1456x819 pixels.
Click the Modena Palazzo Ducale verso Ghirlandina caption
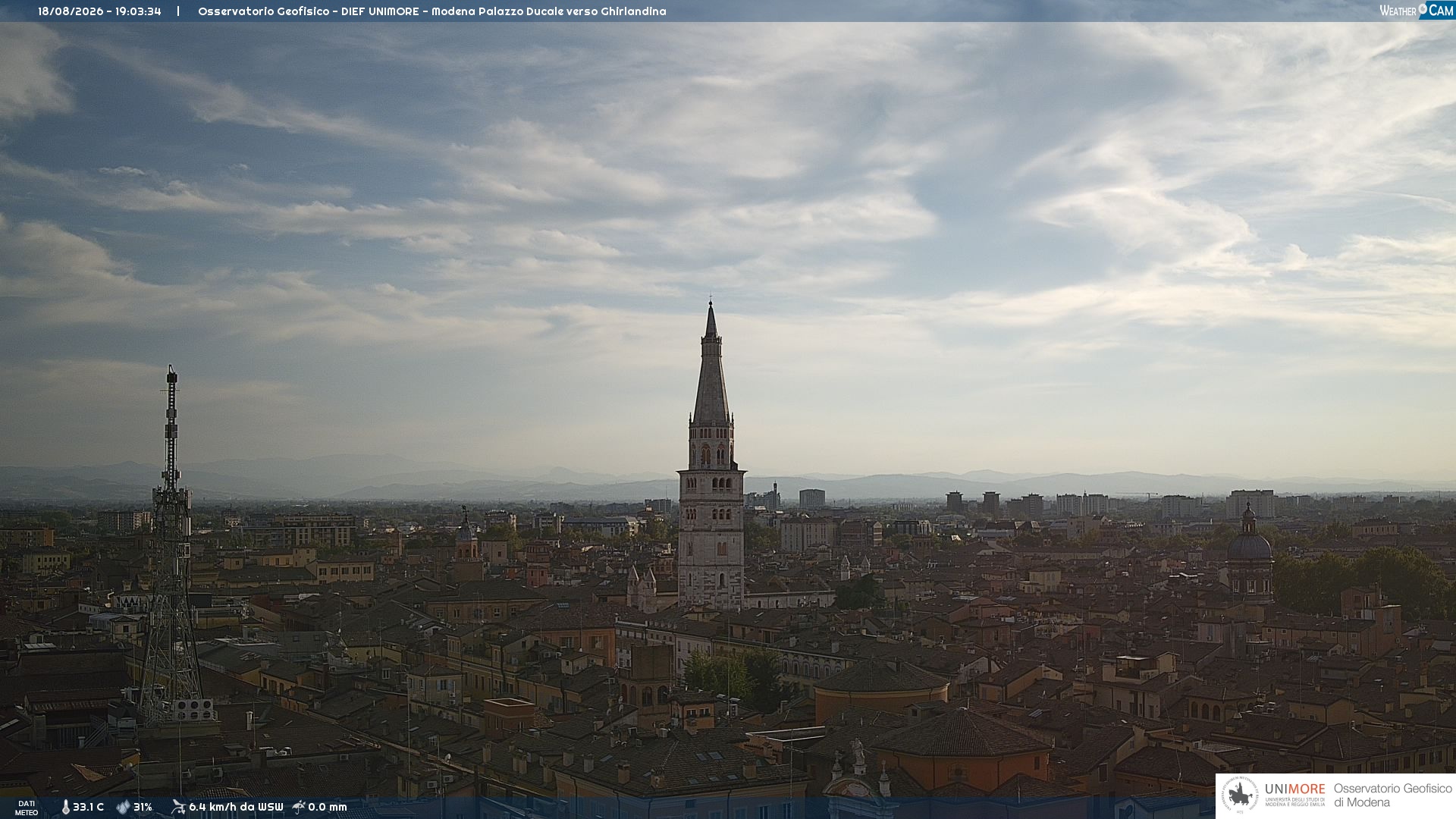[549, 11]
